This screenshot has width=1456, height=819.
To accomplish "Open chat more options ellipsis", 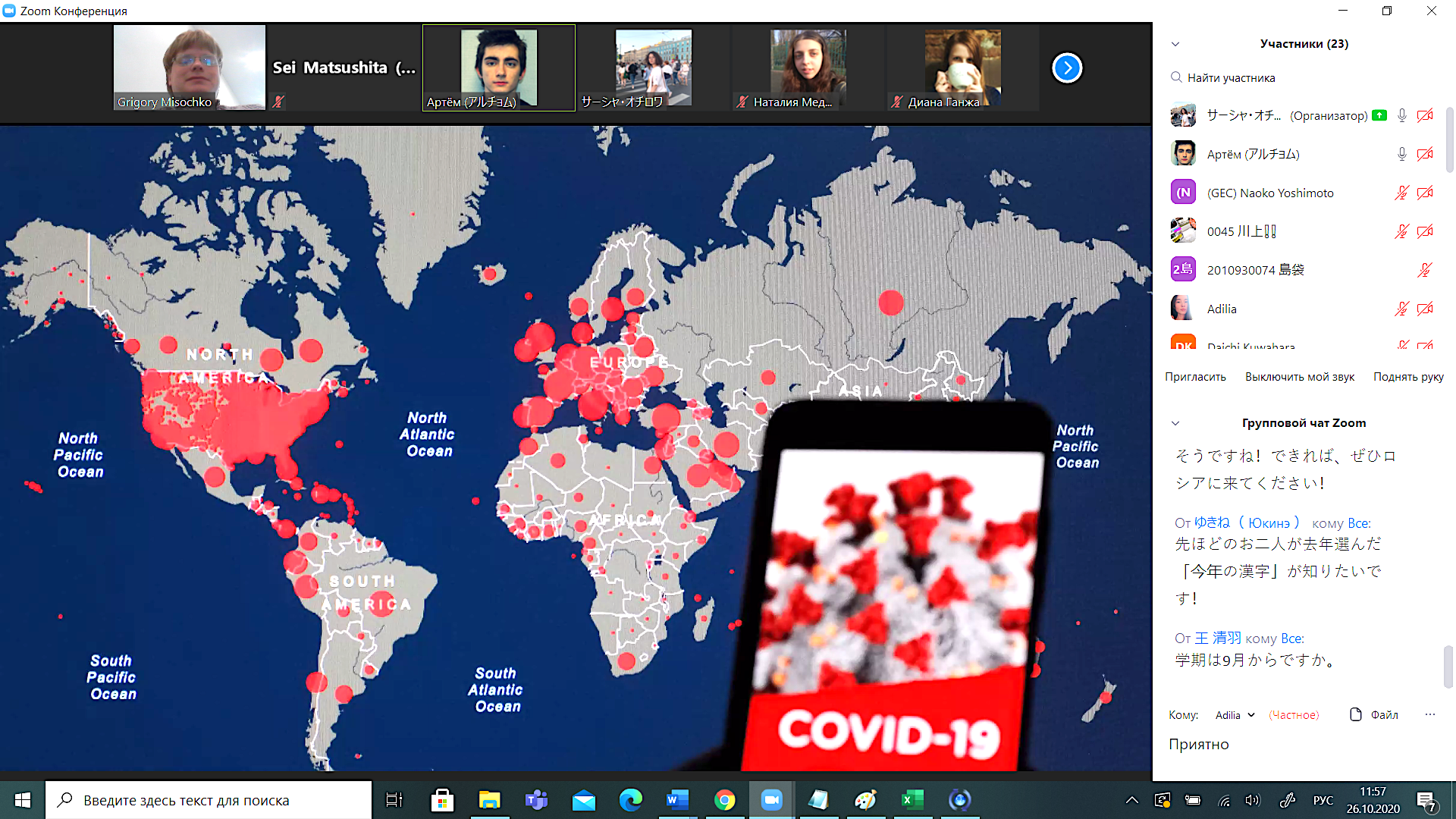I will tap(1429, 714).
